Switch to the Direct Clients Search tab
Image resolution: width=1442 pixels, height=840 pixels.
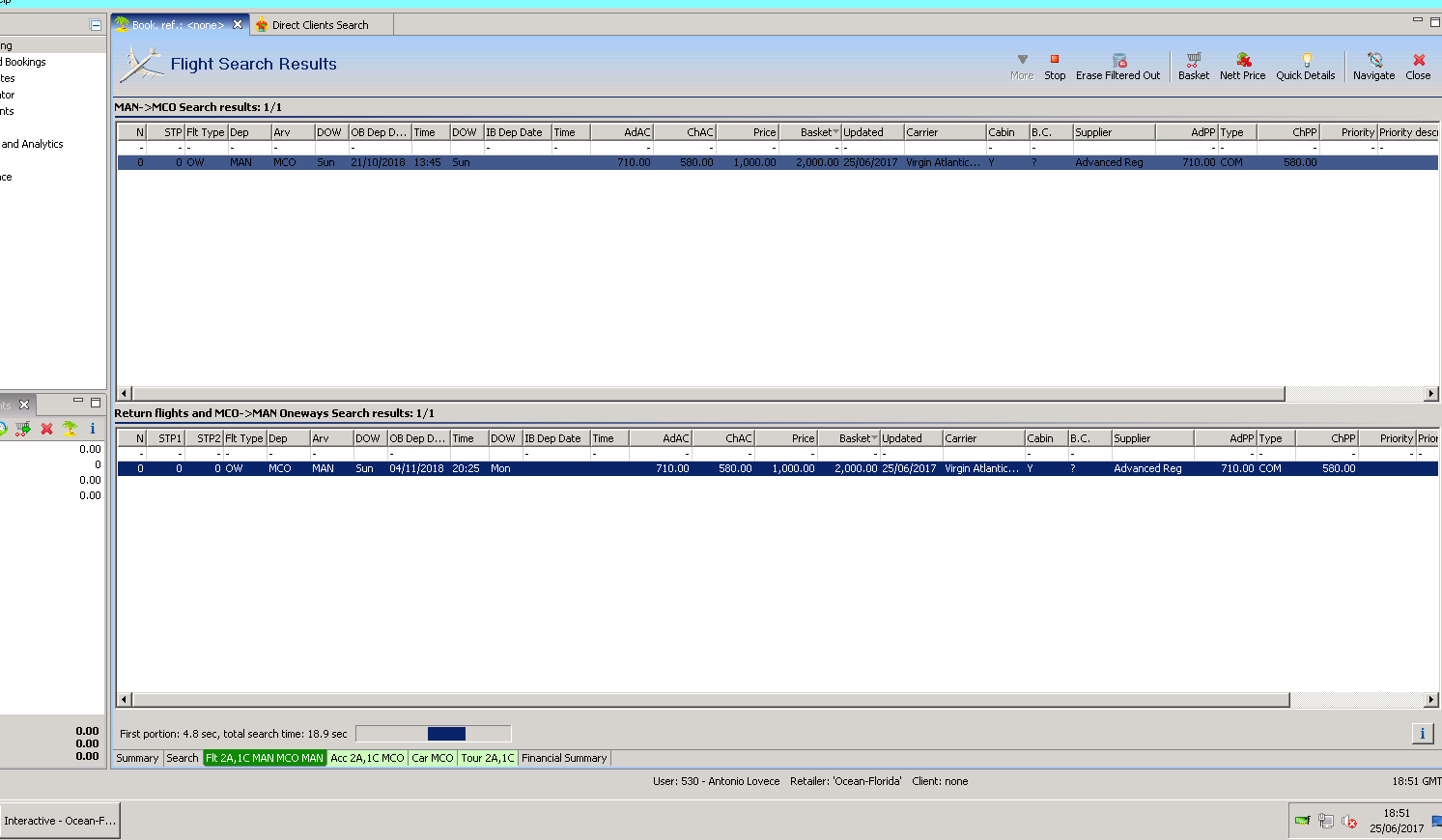coord(320,25)
